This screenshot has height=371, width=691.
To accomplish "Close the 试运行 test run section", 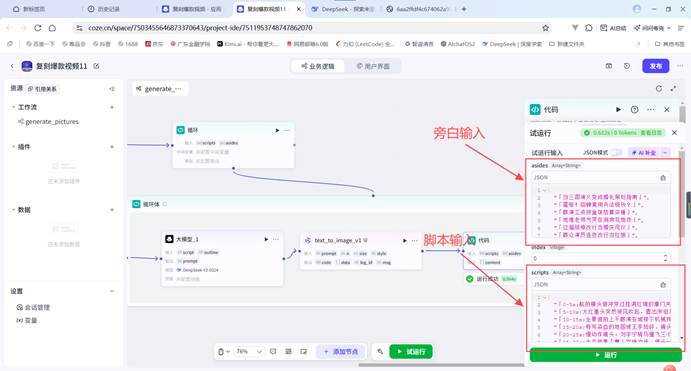I will point(674,133).
